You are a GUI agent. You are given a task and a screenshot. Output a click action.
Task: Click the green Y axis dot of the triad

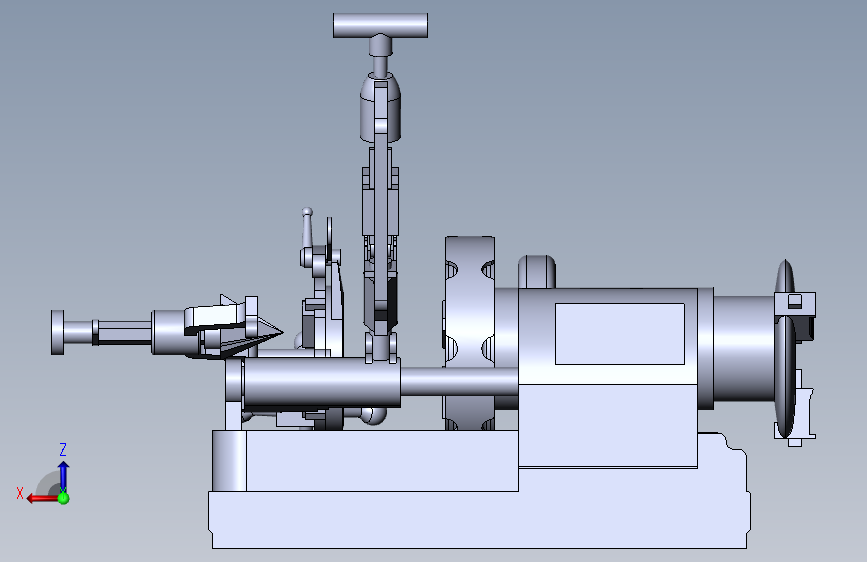[63, 498]
